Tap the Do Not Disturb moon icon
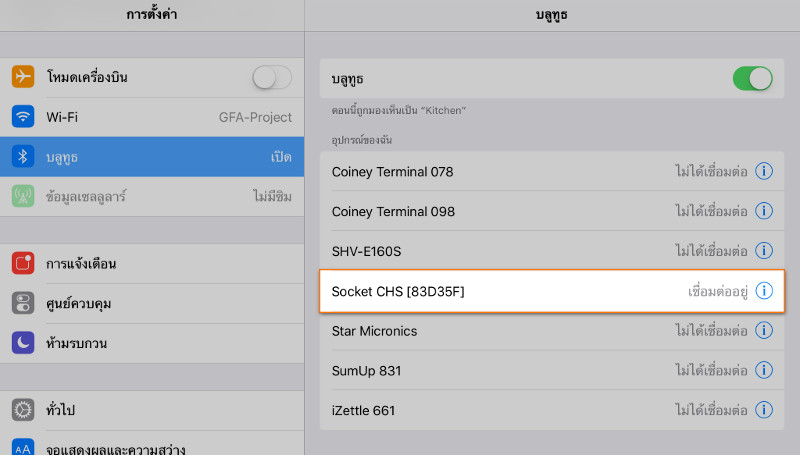Screen dimensions: 800x455 [23, 343]
